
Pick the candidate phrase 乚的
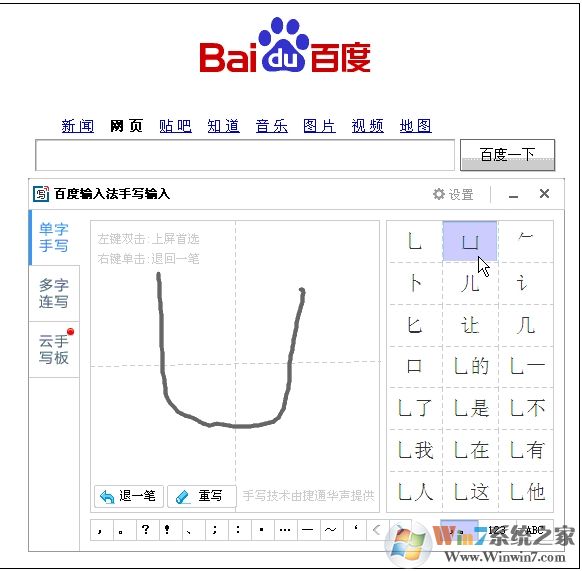(x=470, y=367)
